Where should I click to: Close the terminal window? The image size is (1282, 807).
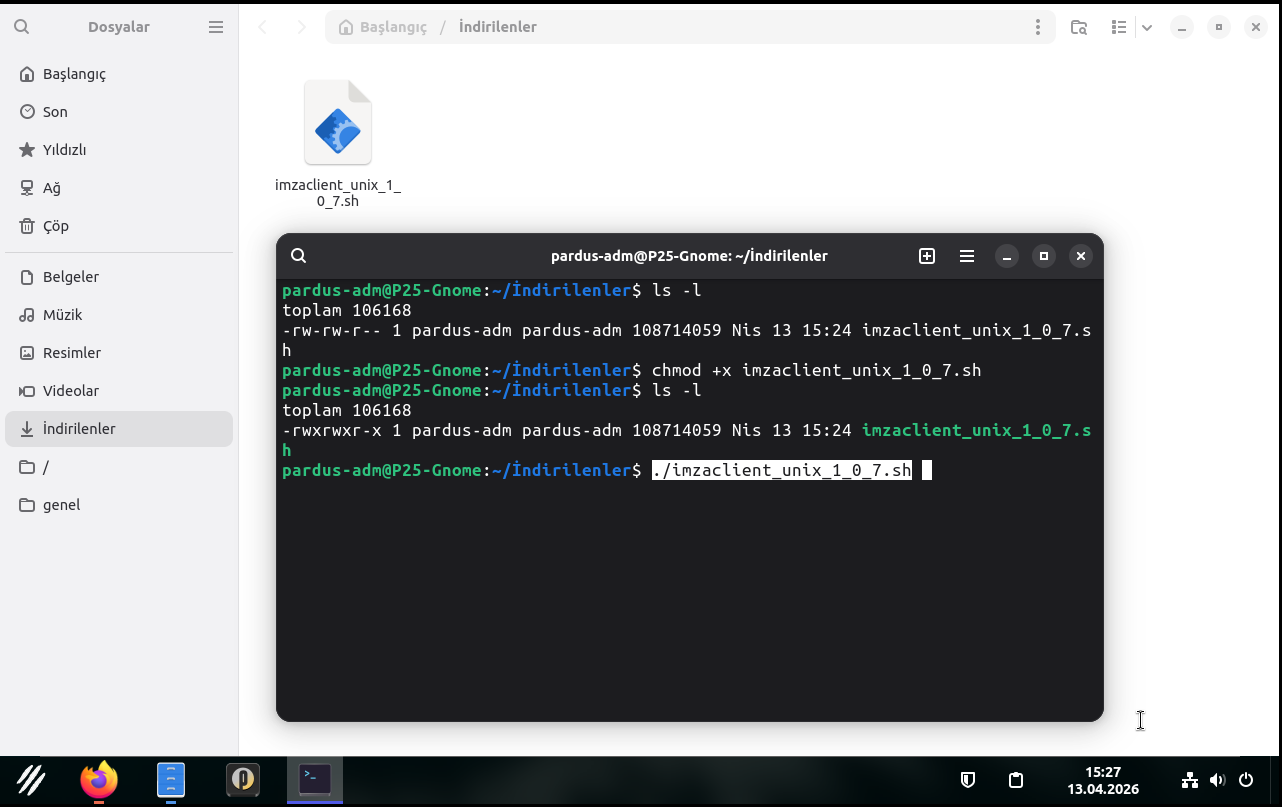tap(1081, 256)
